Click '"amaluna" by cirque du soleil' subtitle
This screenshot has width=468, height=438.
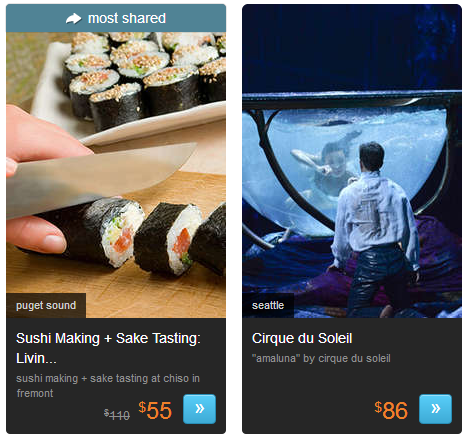(x=321, y=359)
